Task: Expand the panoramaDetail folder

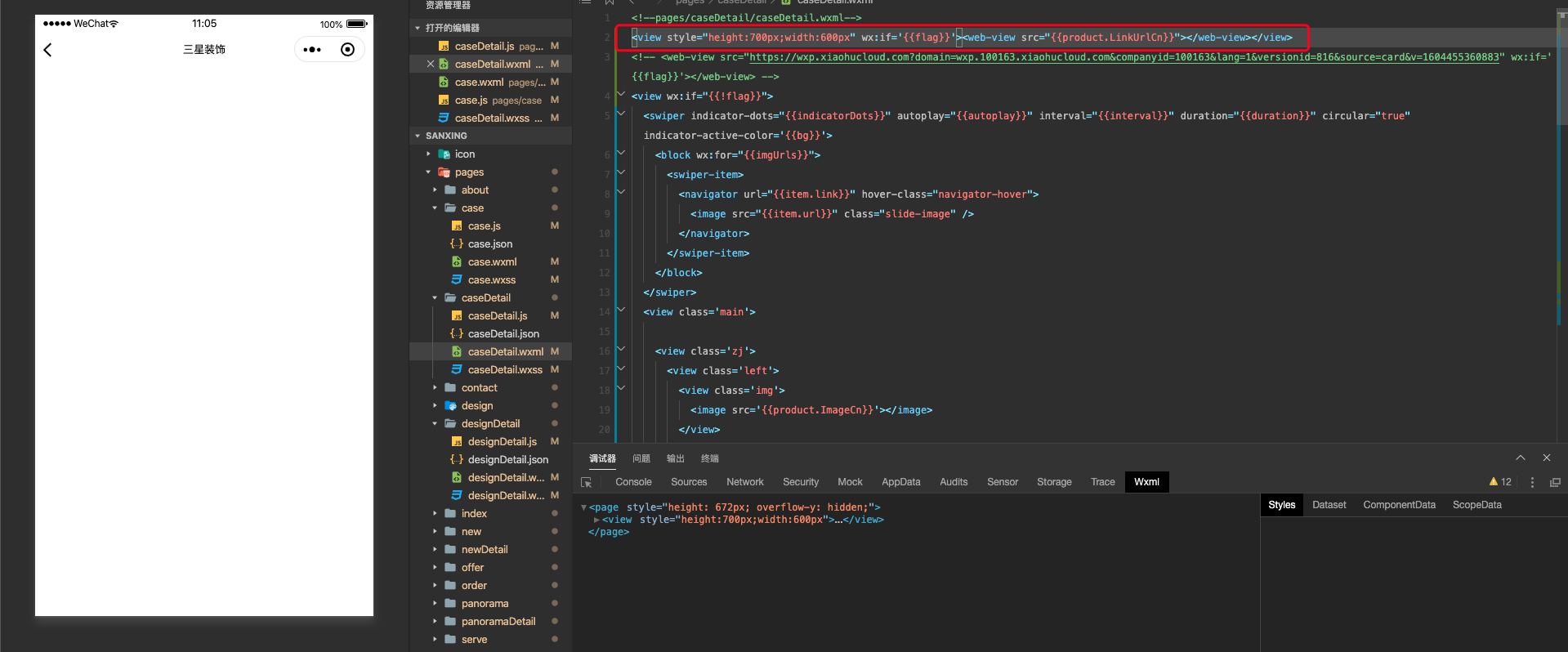Action: [x=435, y=621]
